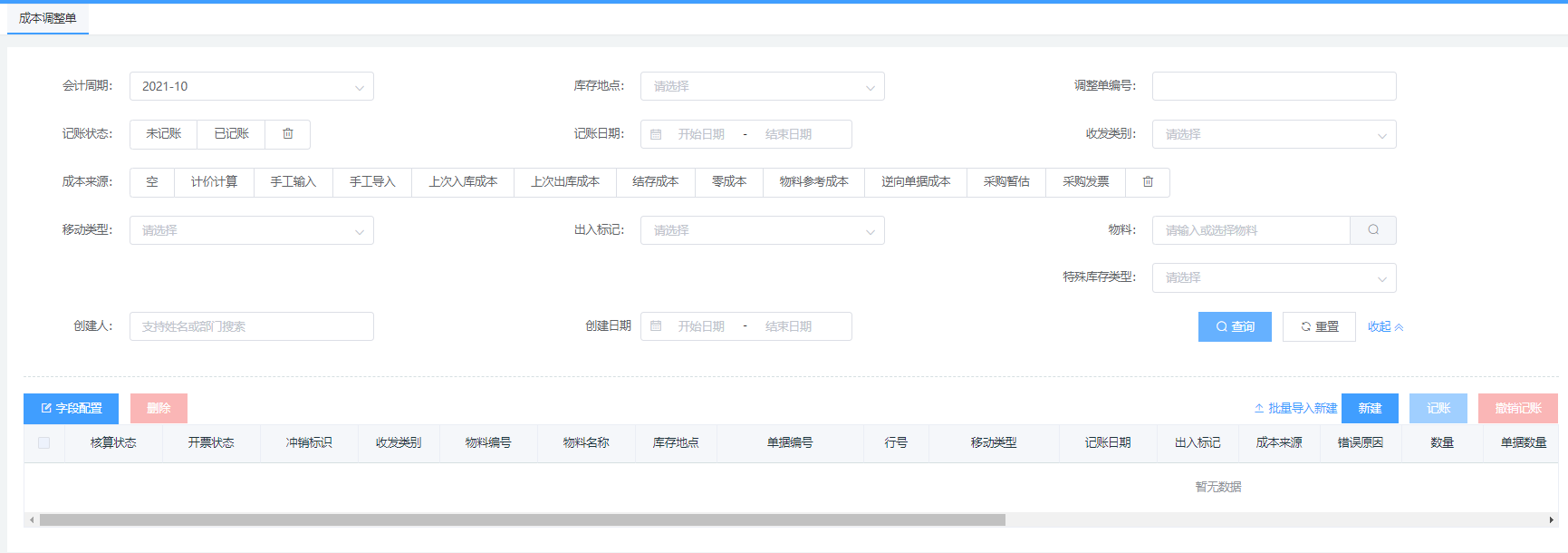Click the 物料 search magnifier icon
This screenshot has width=1568, height=553.
coord(1373,230)
